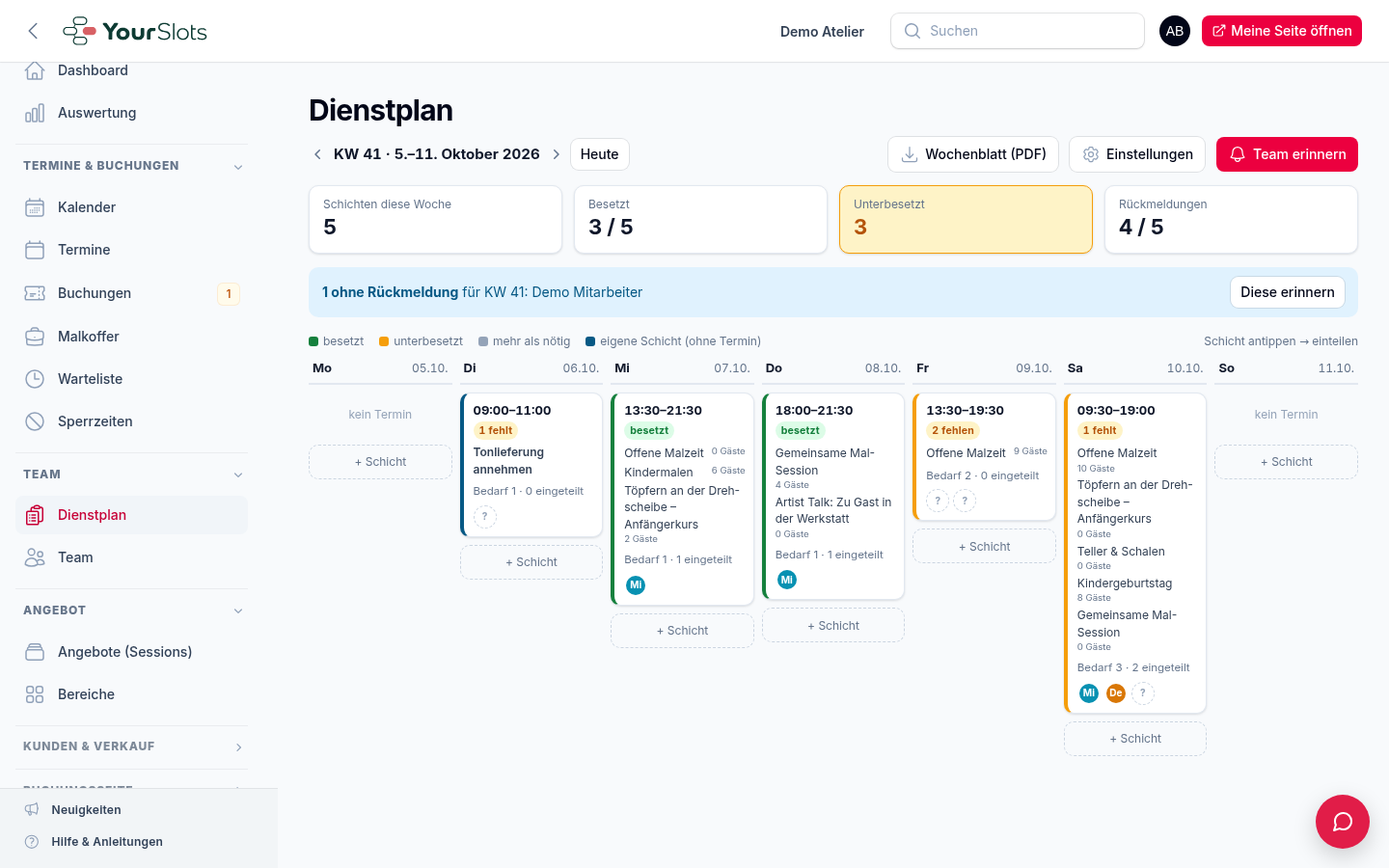This screenshot has height=868, width=1389.
Task: Add a Schicht on Monday
Action: [380, 462]
